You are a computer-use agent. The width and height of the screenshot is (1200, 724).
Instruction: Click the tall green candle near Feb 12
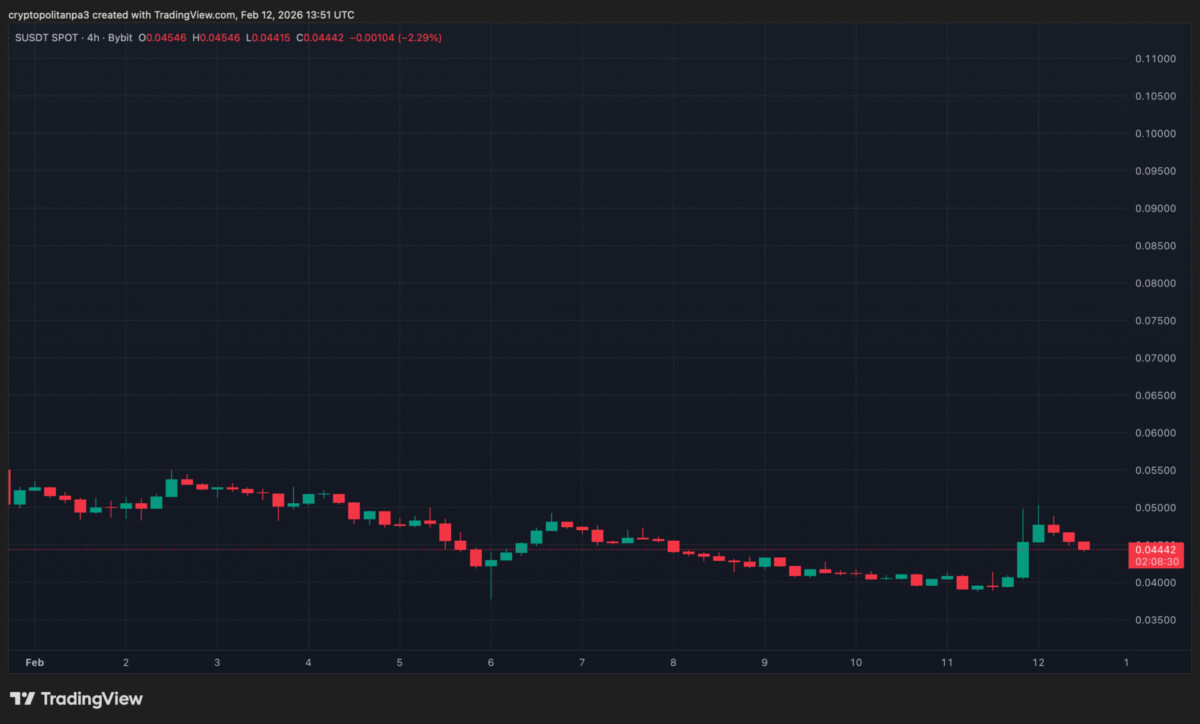1022,560
